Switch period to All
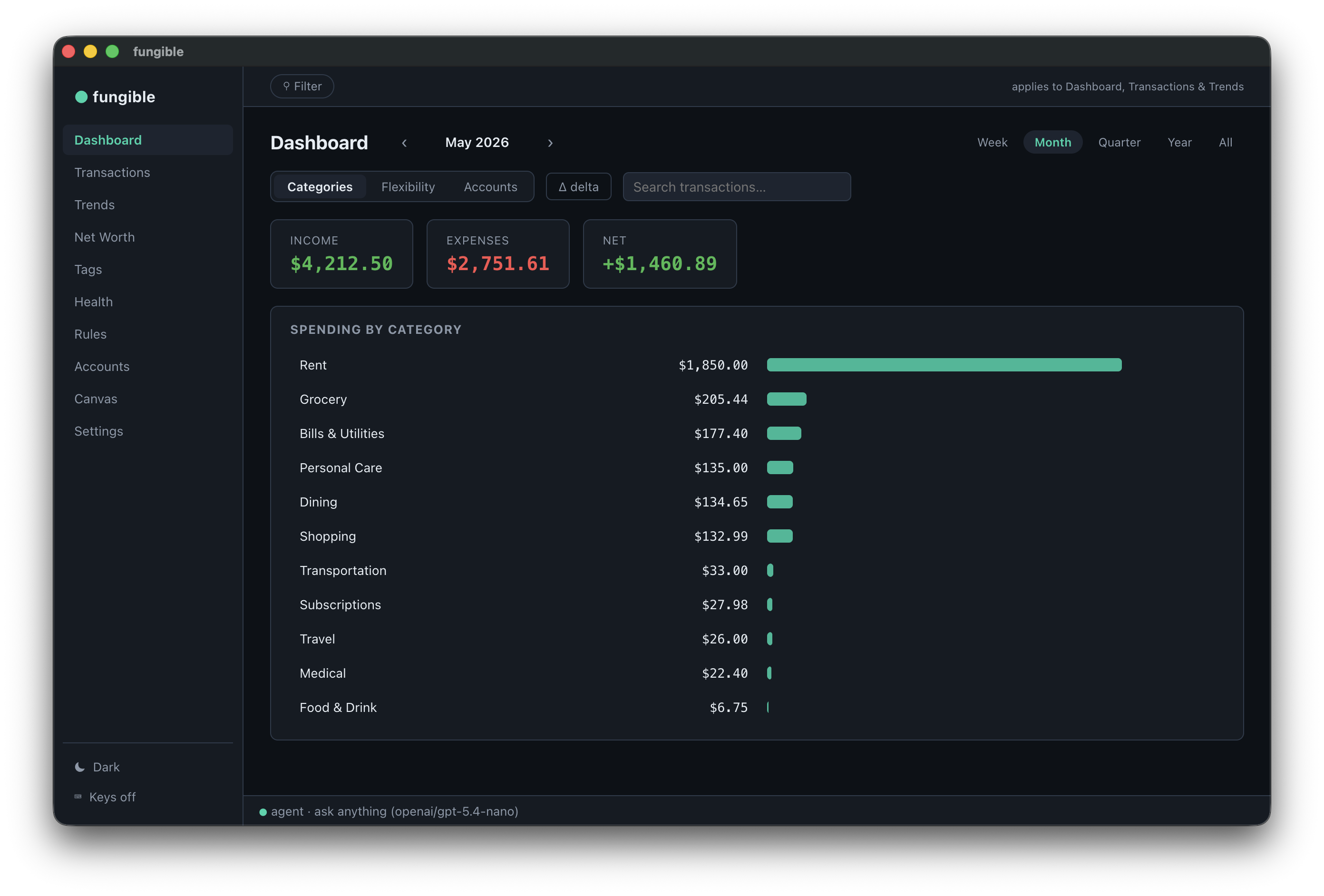This screenshot has height=896, width=1324. [1225, 142]
